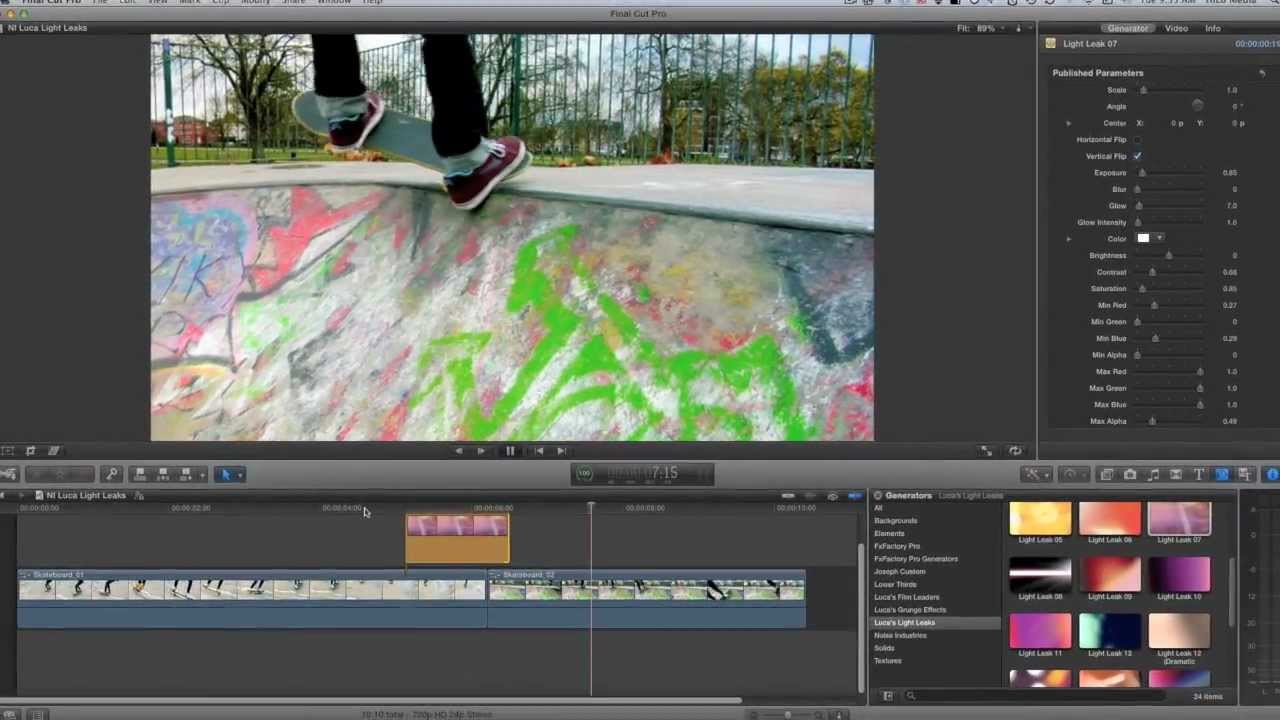Open the Distort tool in viewer
The image size is (1280, 720).
click(53, 451)
